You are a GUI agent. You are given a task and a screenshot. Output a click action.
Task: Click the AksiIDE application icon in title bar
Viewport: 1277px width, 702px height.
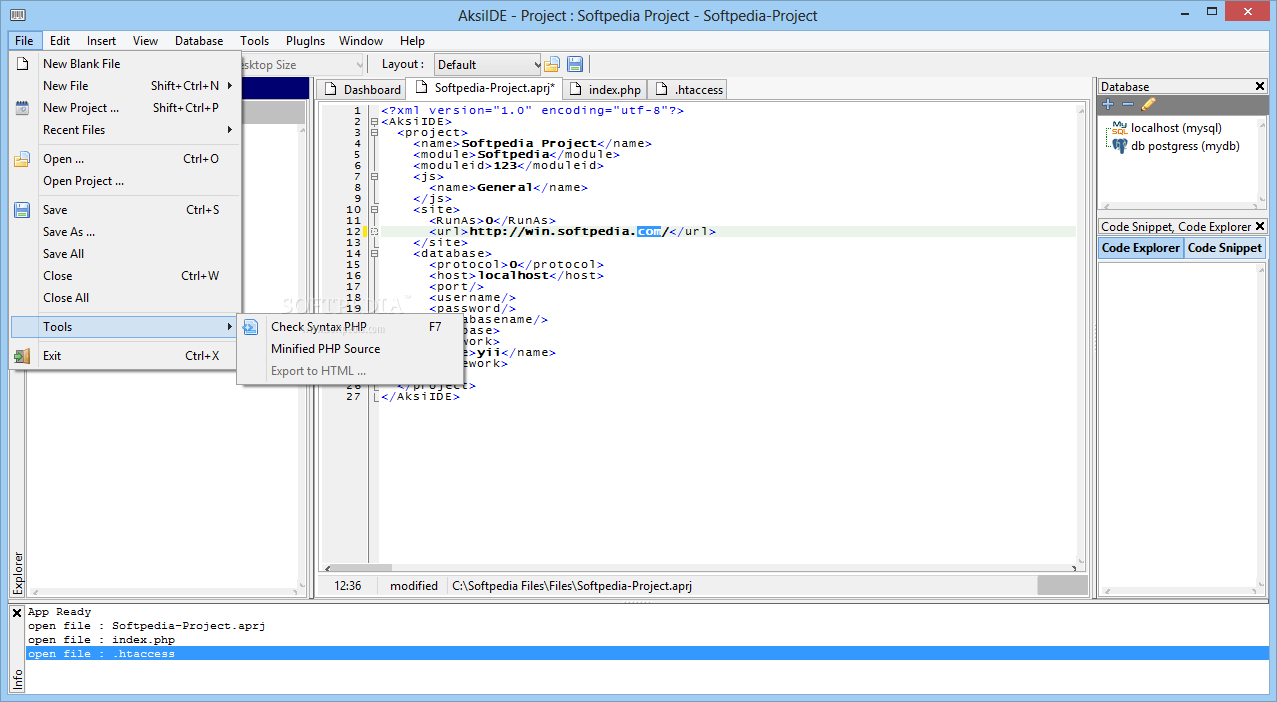pyautogui.click(x=17, y=15)
